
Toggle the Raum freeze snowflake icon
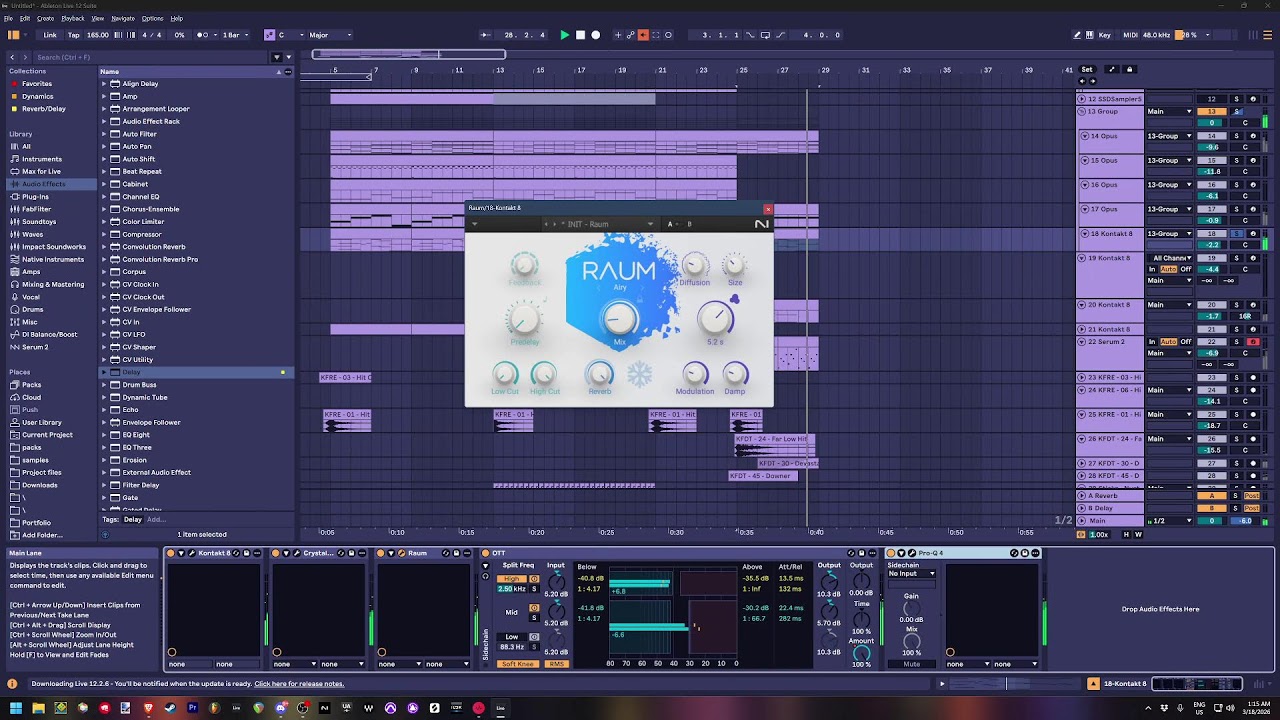click(x=639, y=375)
